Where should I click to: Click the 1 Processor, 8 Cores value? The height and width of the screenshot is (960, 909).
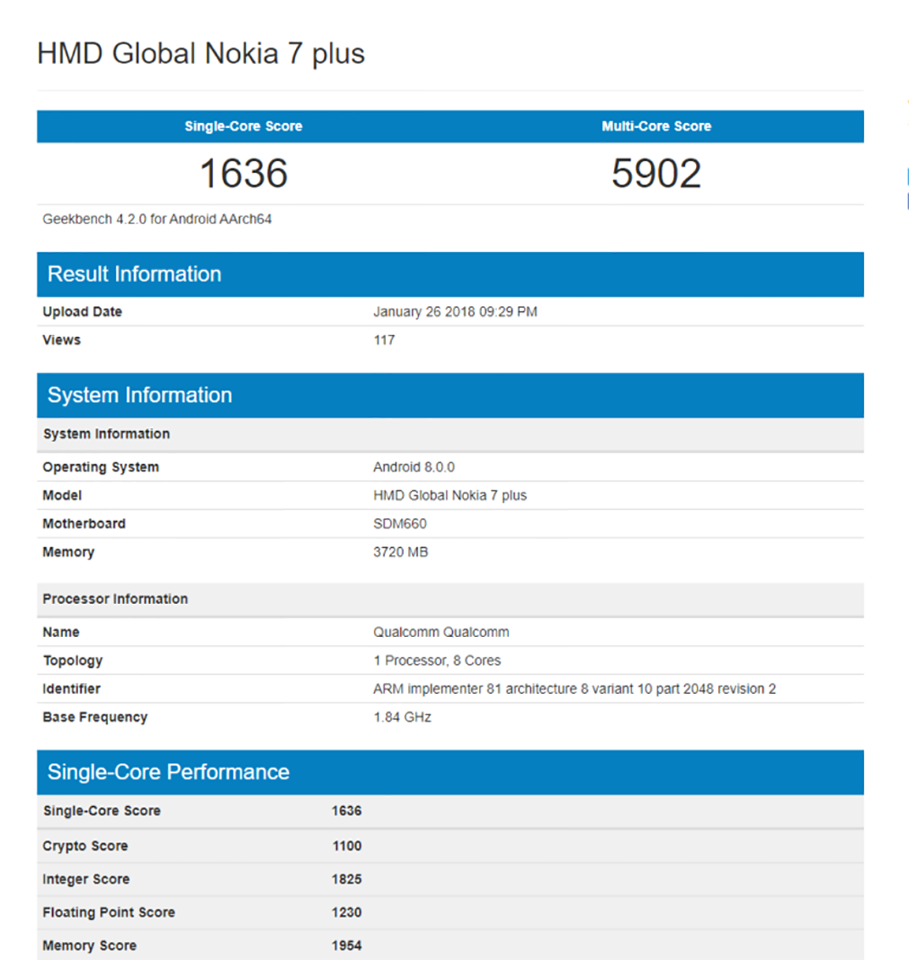tap(437, 661)
